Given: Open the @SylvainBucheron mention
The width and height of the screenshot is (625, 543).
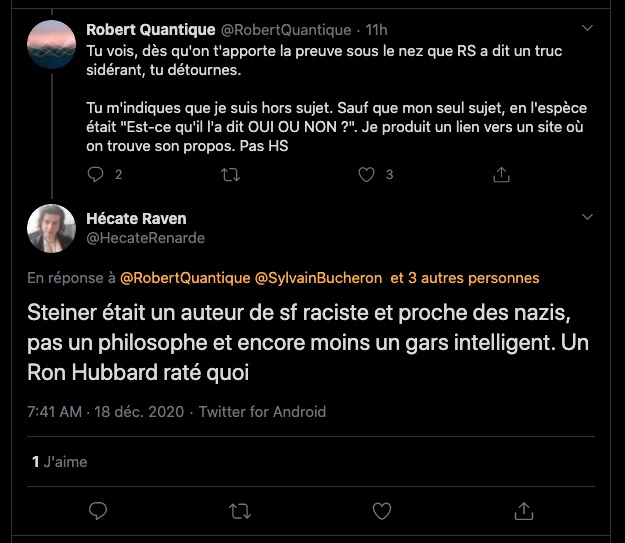Looking at the screenshot, I should click(320, 277).
